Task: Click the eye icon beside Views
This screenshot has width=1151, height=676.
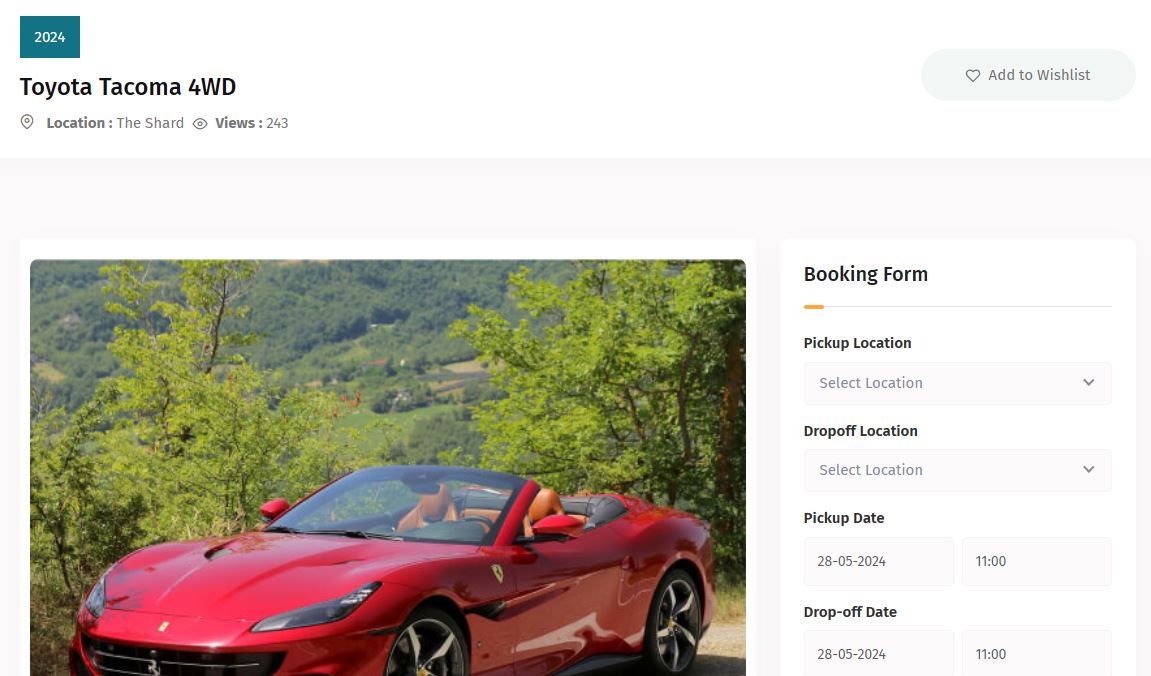Action: click(x=200, y=124)
